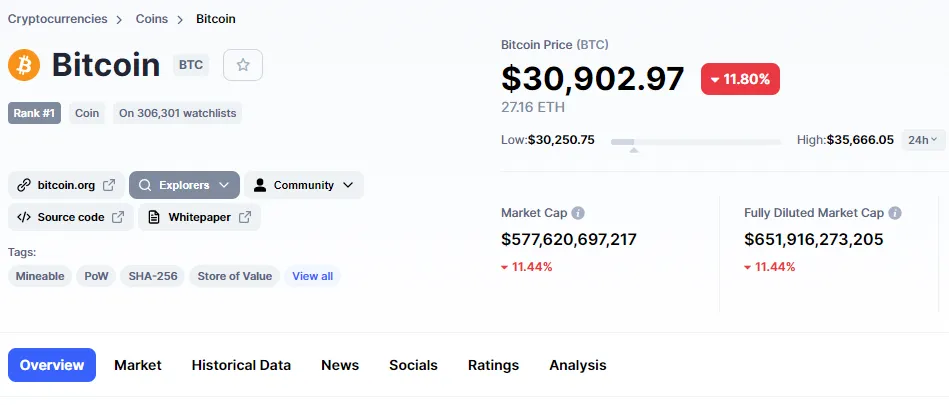
Task: Click the Low-High price range slider
Action: click(695, 142)
